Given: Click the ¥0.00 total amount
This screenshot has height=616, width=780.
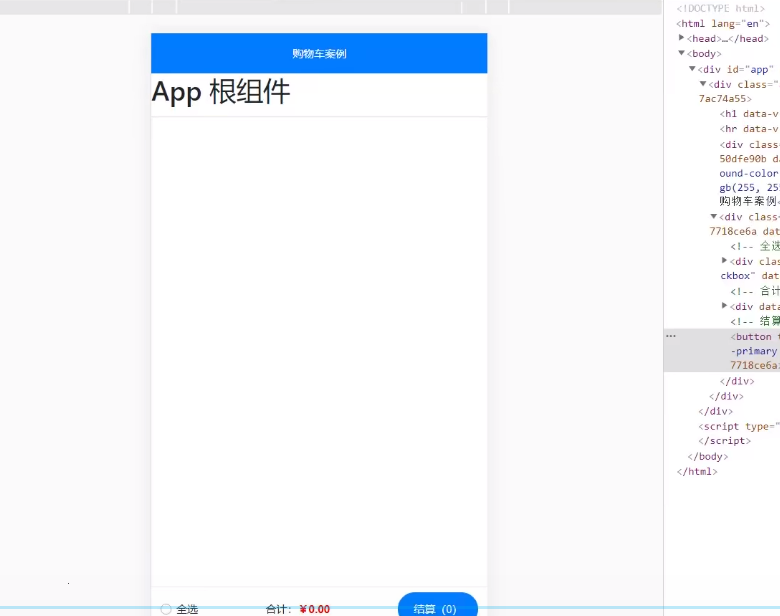Looking at the screenshot, I should tap(314, 609).
